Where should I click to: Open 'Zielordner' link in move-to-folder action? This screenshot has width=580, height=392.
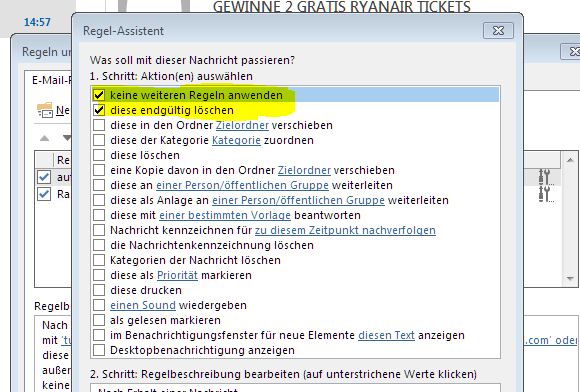coord(242,125)
